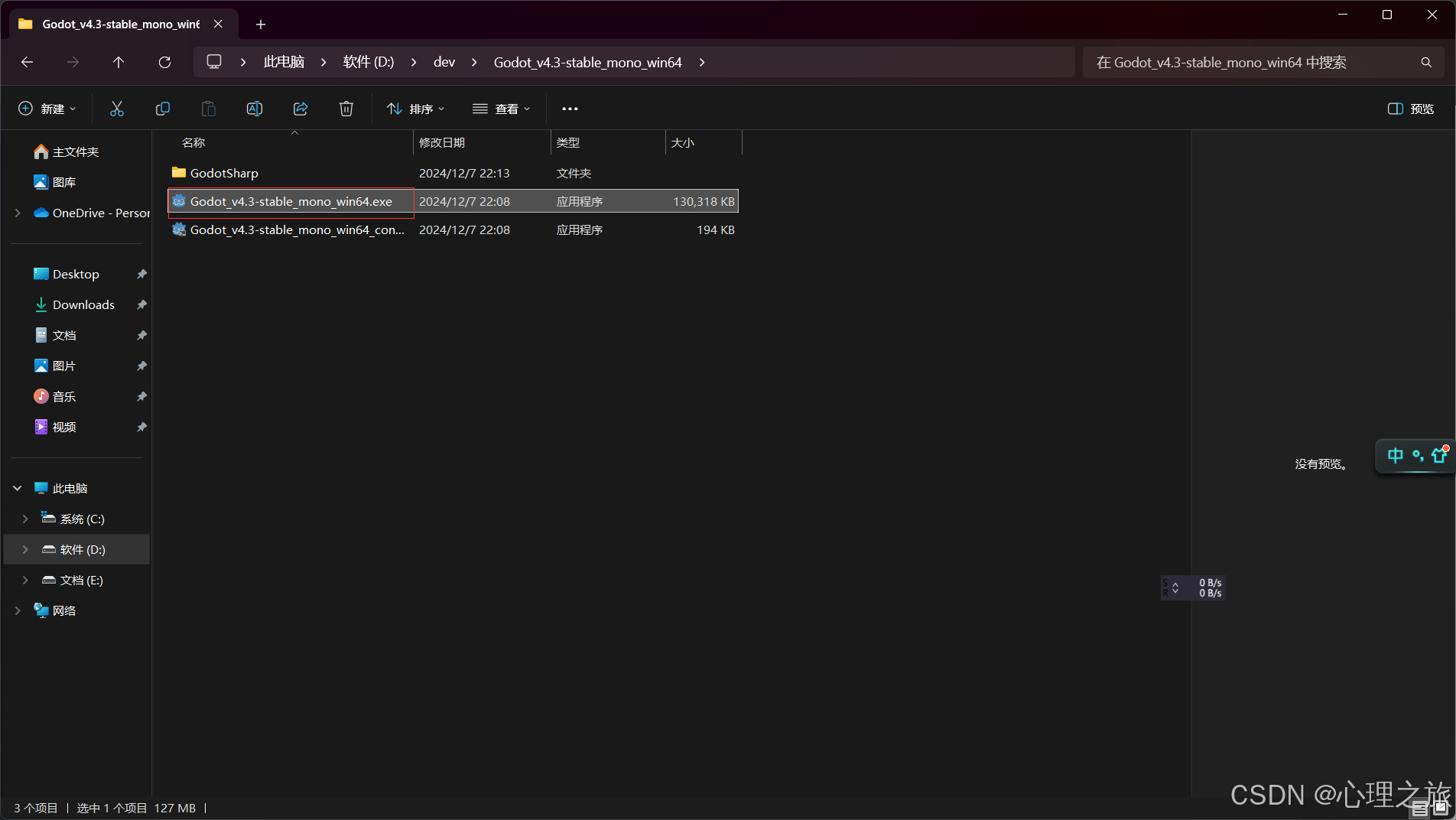This screenshot has height=820, width=1456.
Task: Click the Delete (trash) icon
Action: (x=346, y=109)
